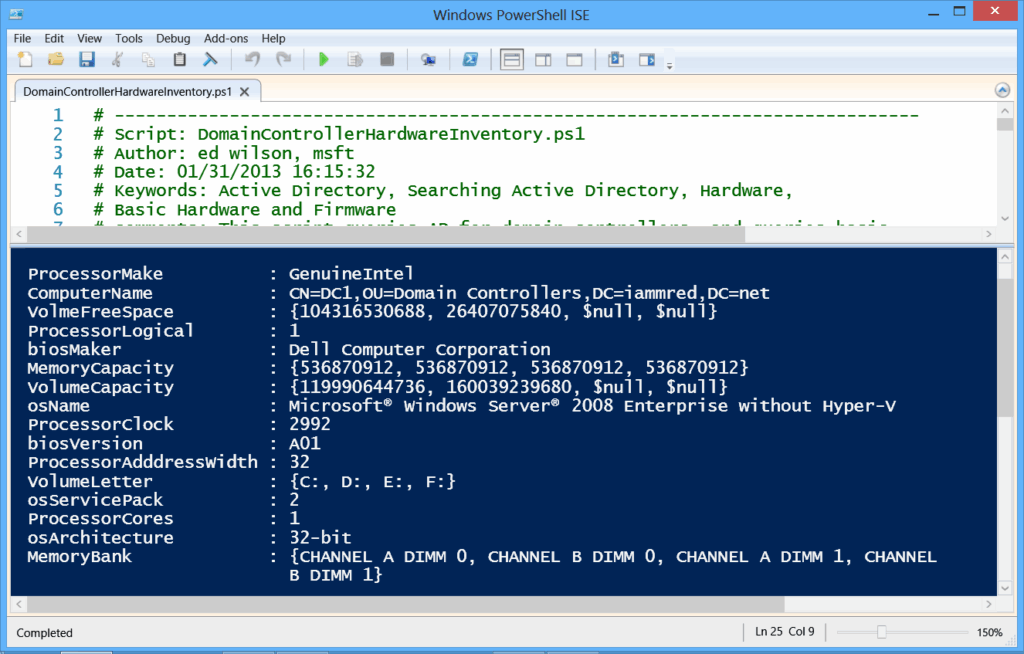Close the DomainControllerHardwareInventory.ps1 tab

pyautogui.click(x=243, y=89)
